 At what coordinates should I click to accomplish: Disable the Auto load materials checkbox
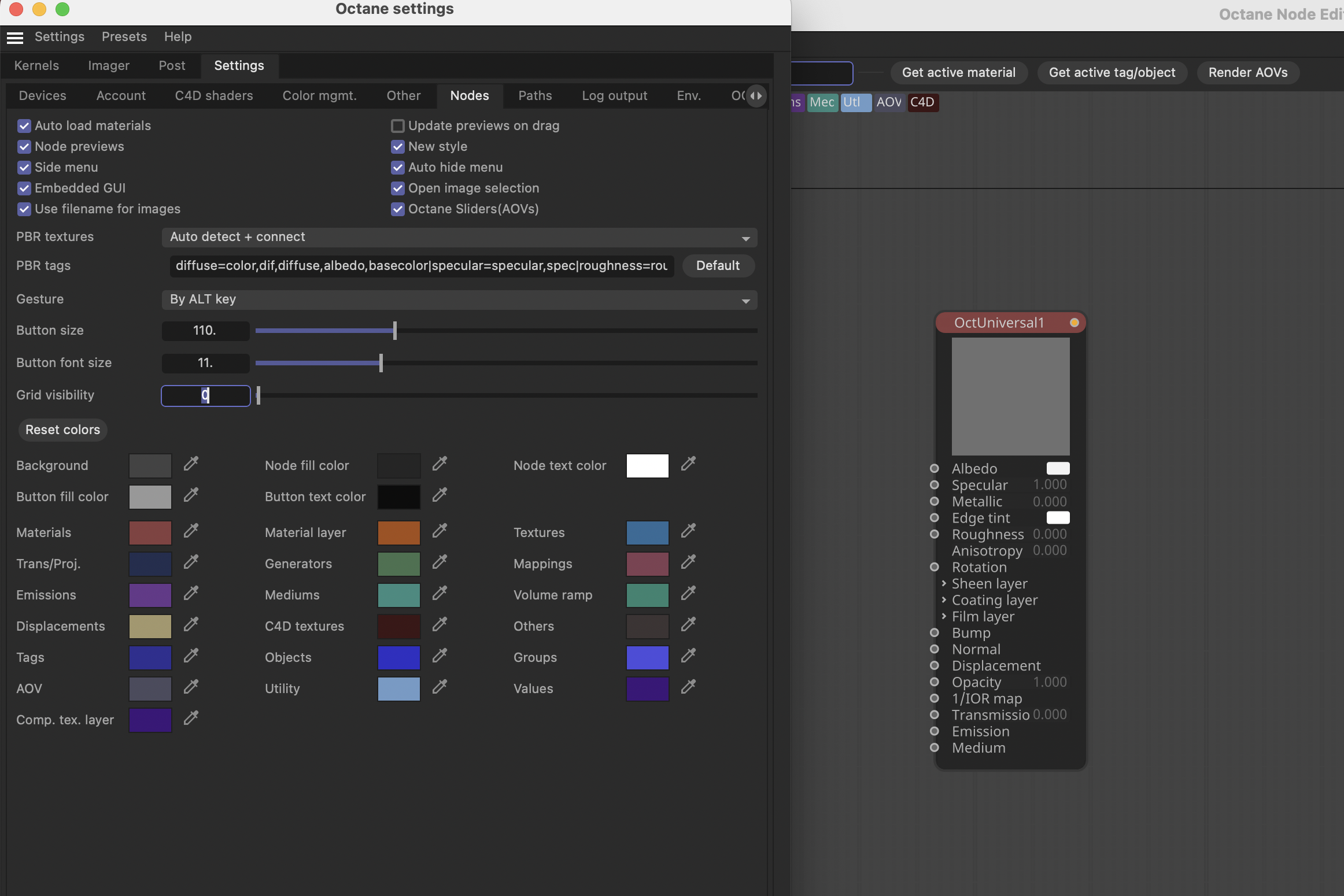(x=24, y=126)
